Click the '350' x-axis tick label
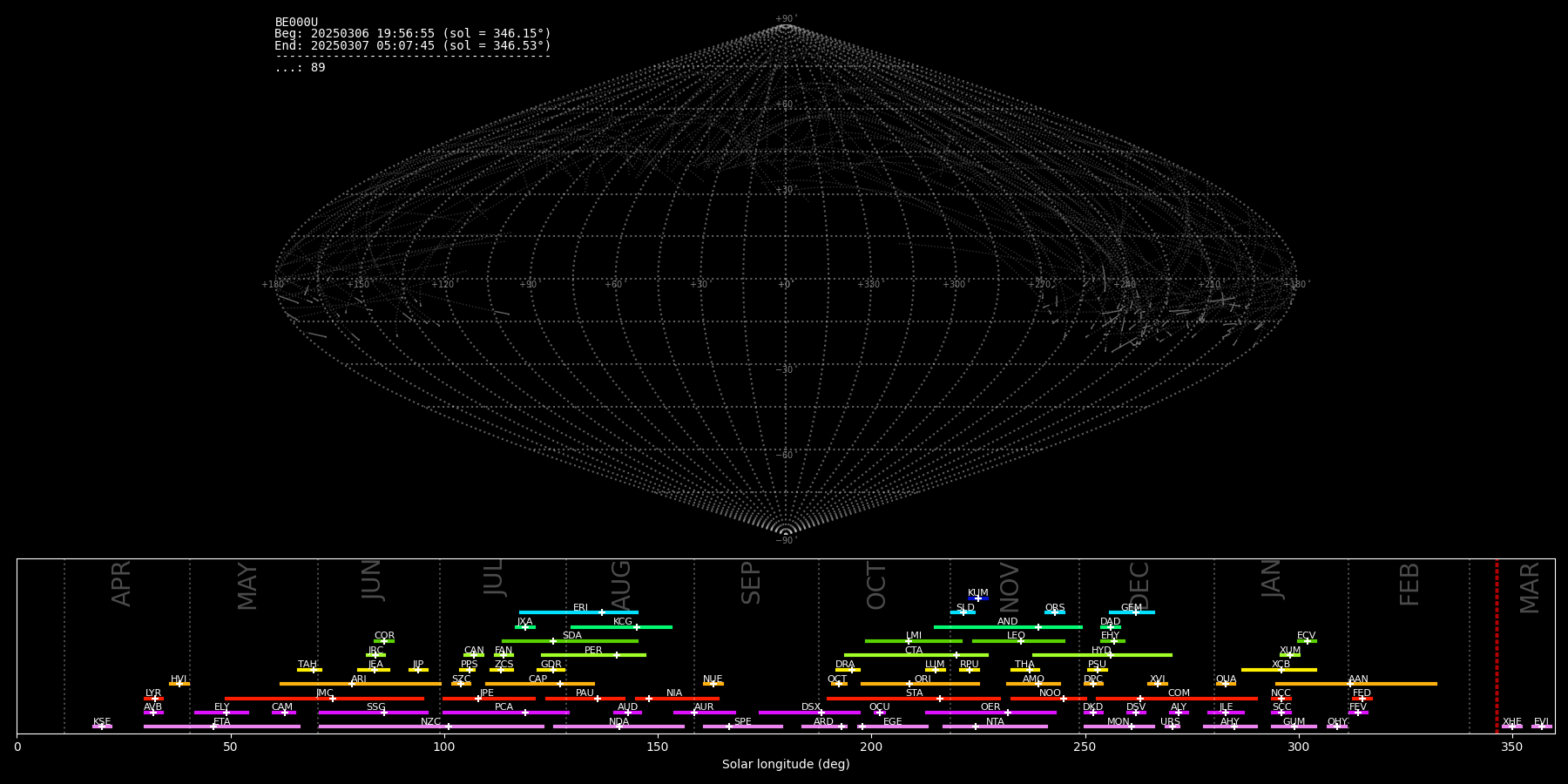 click(1511, 747)
